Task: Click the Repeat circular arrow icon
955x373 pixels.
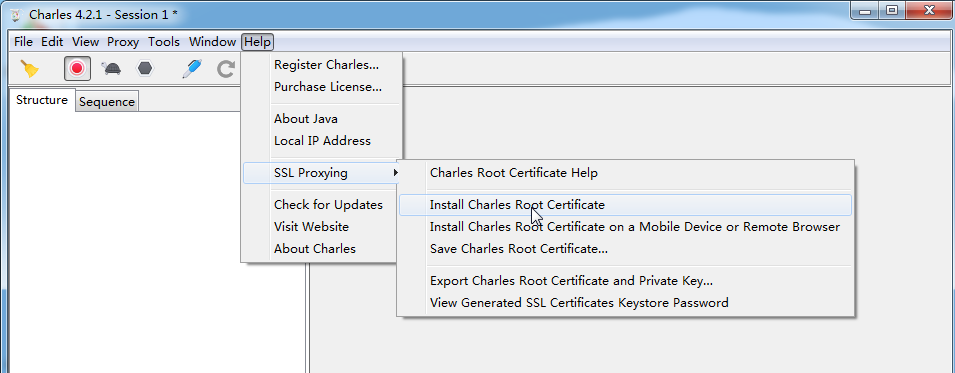Action: [226, 69]
